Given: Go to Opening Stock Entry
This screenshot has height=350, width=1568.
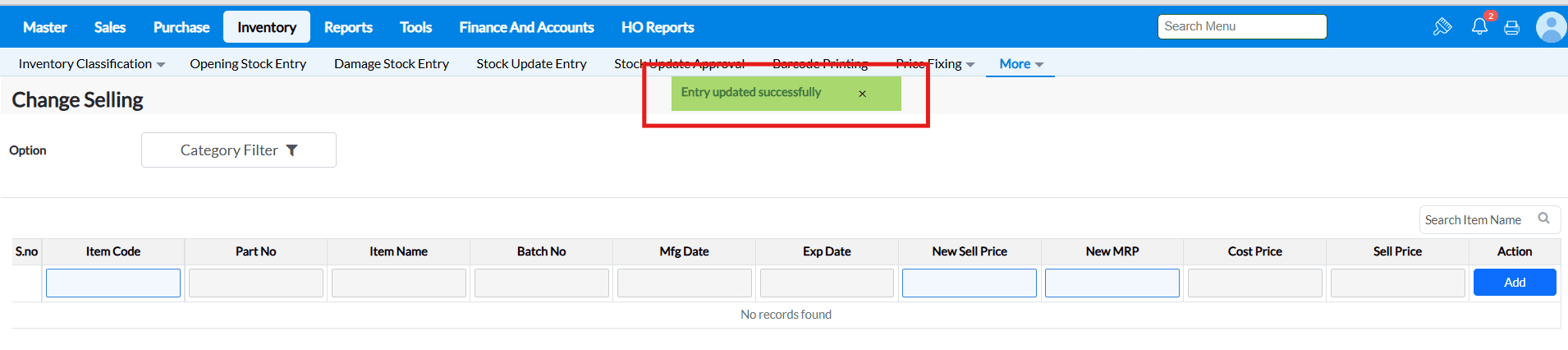Looking at the screenshot, I should point(248,64).
